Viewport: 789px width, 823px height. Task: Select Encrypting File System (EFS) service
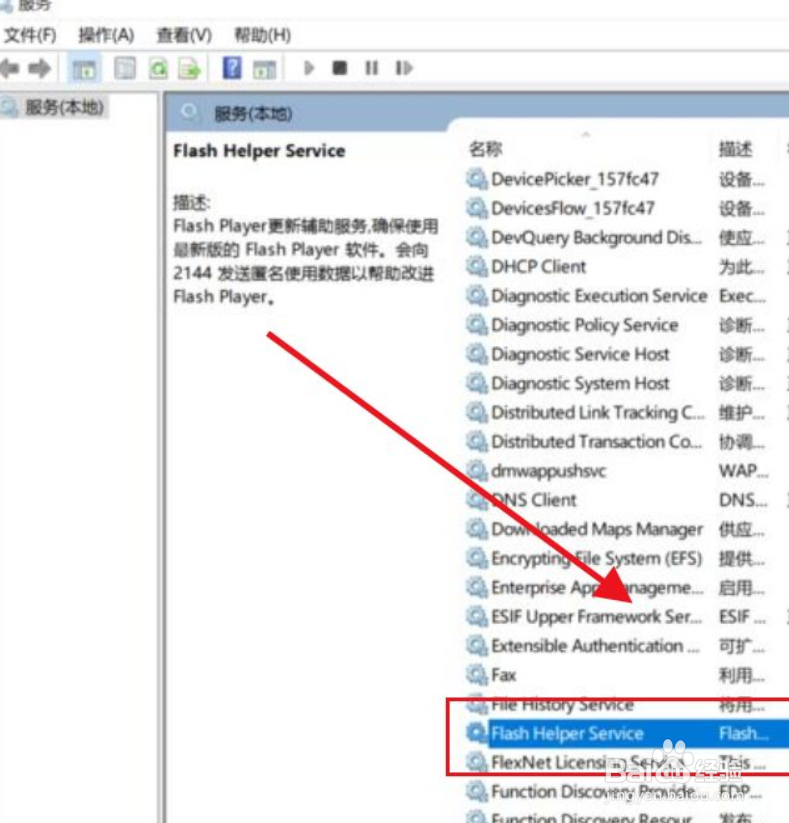tap(596, 558)
